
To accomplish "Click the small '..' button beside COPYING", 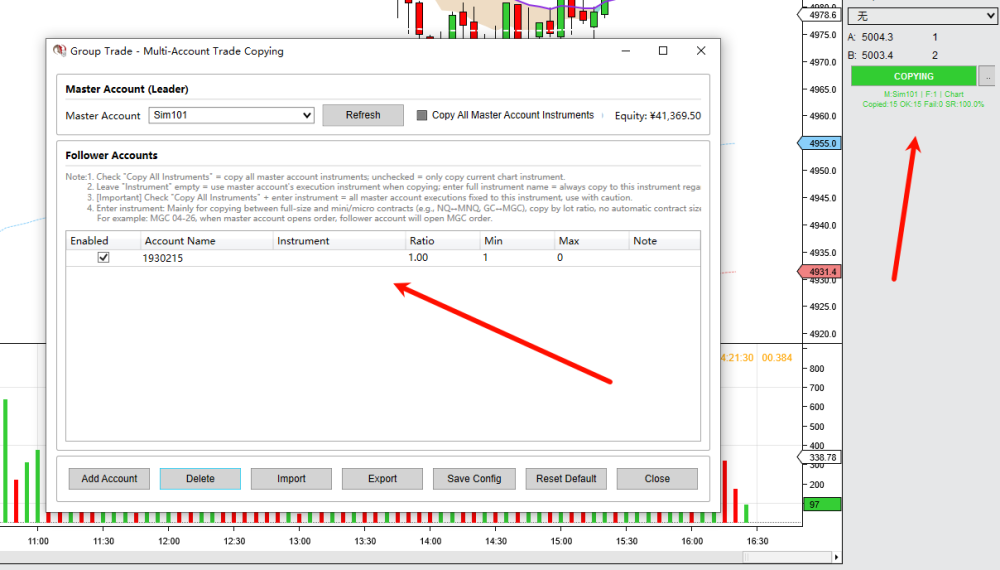I will [x=986, y=76].
